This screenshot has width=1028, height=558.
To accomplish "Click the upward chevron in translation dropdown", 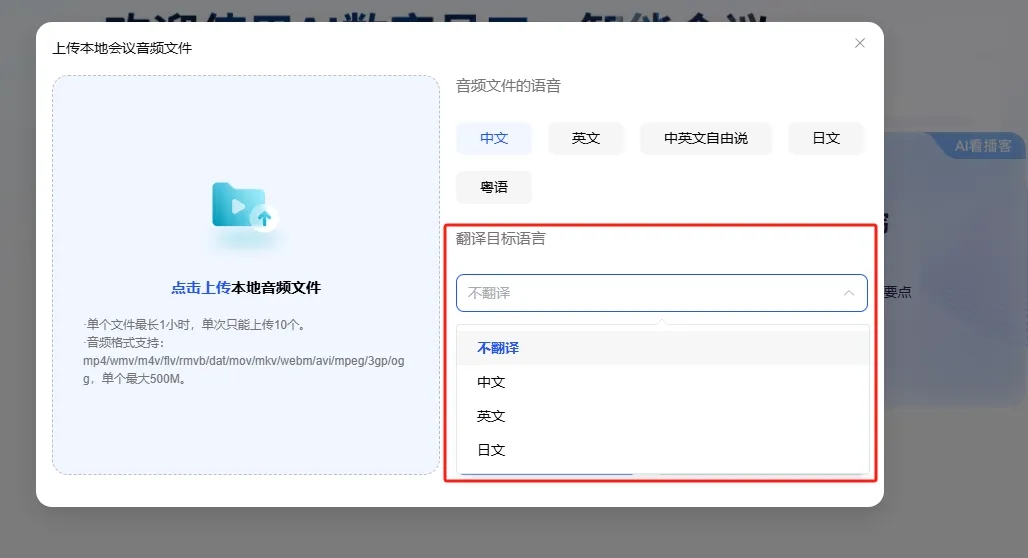I will (x=849, y=293).
